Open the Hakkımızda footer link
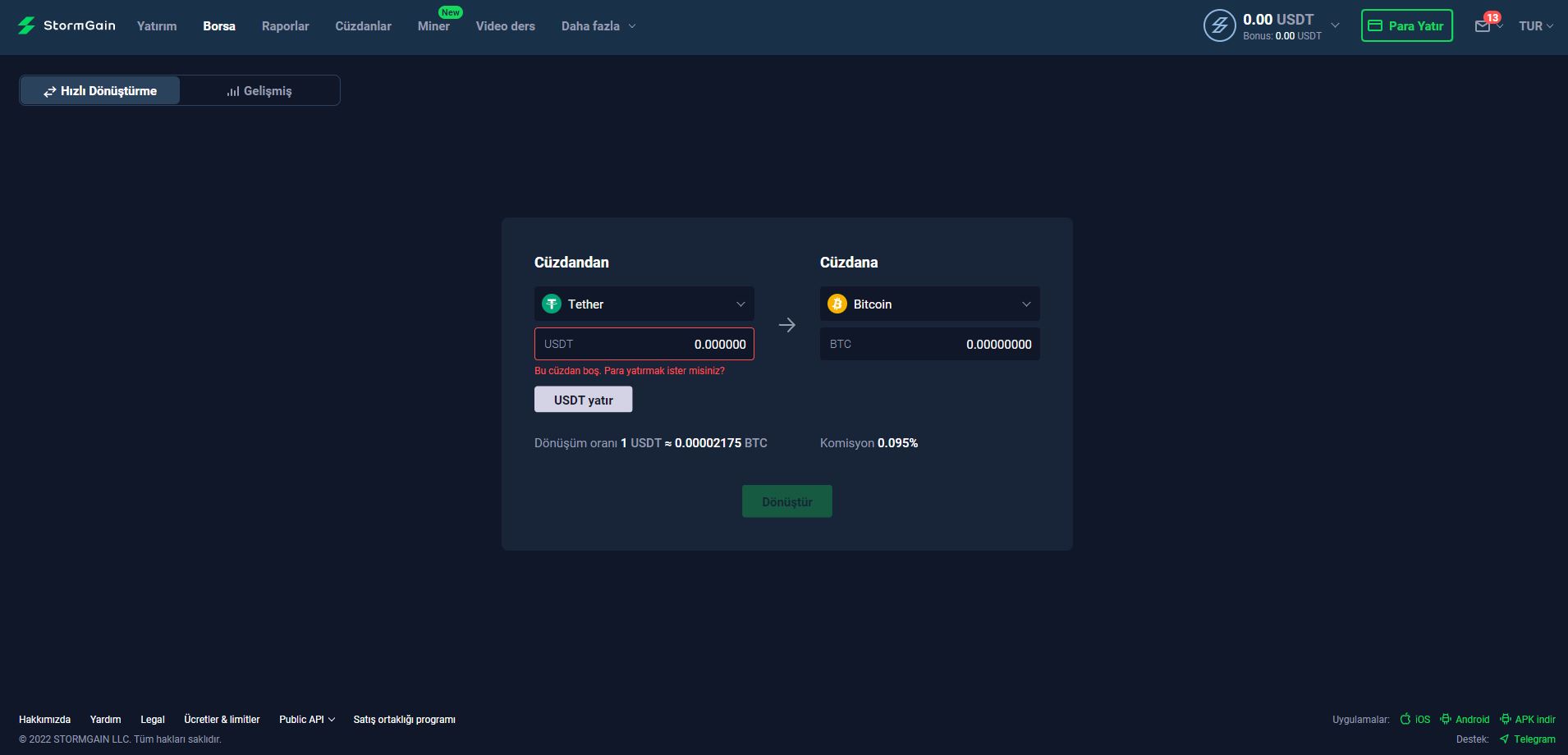Viewport: 1568px width, 755px height. 44,720
